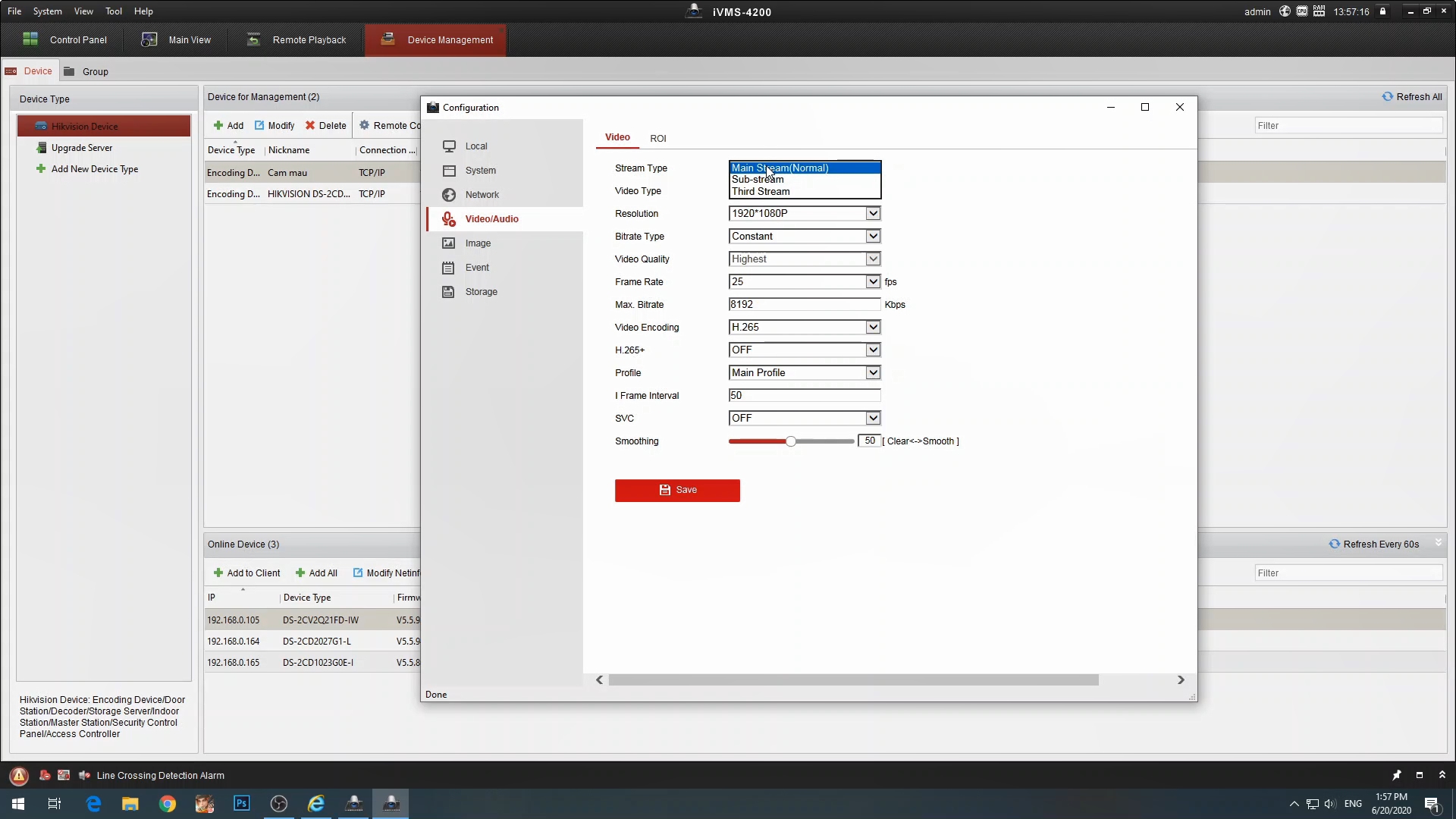Click scroll left arrow in Configuration
The image size is (1456, 819).
click(x=600, y=680)
